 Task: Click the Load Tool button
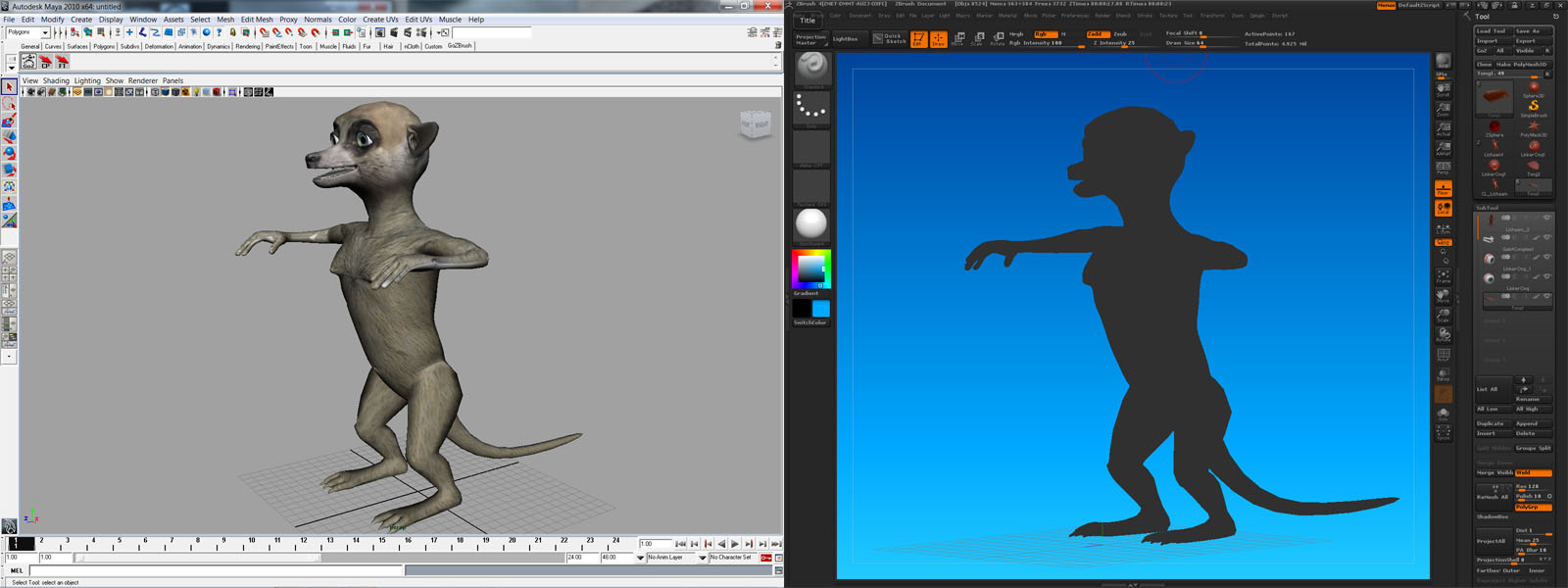1492,31
